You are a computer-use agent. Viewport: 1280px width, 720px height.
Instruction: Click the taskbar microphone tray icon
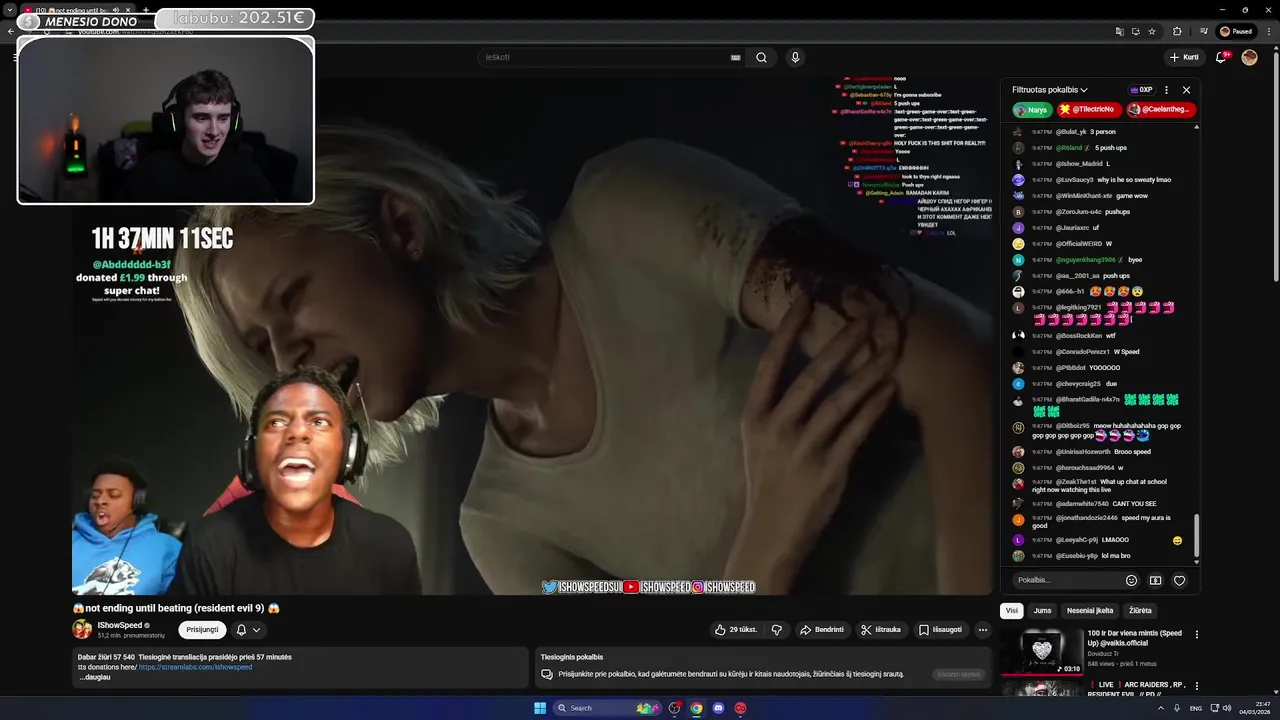tap(1178, 708)
